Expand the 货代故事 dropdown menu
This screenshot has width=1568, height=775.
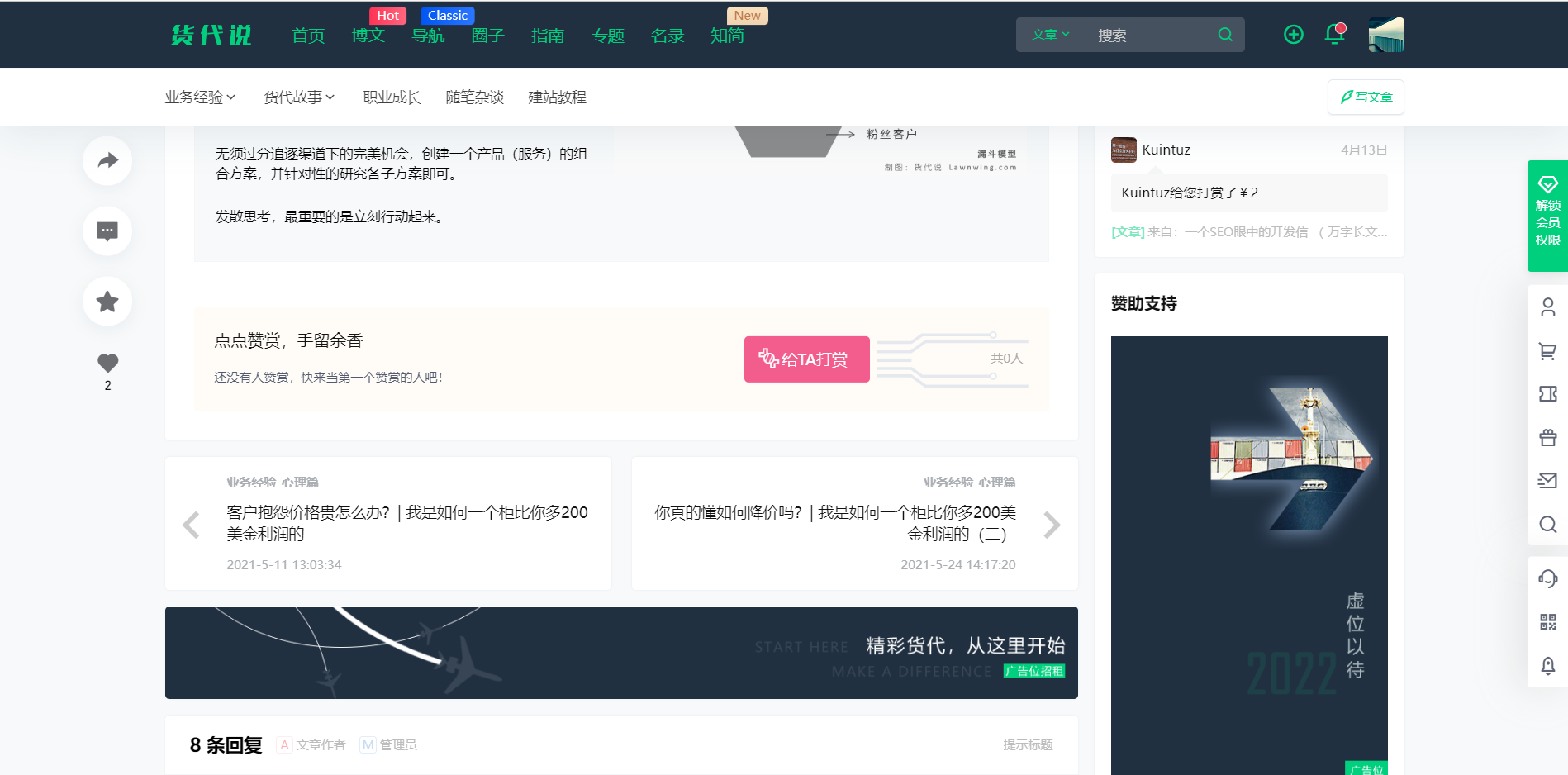coord(297,97)
